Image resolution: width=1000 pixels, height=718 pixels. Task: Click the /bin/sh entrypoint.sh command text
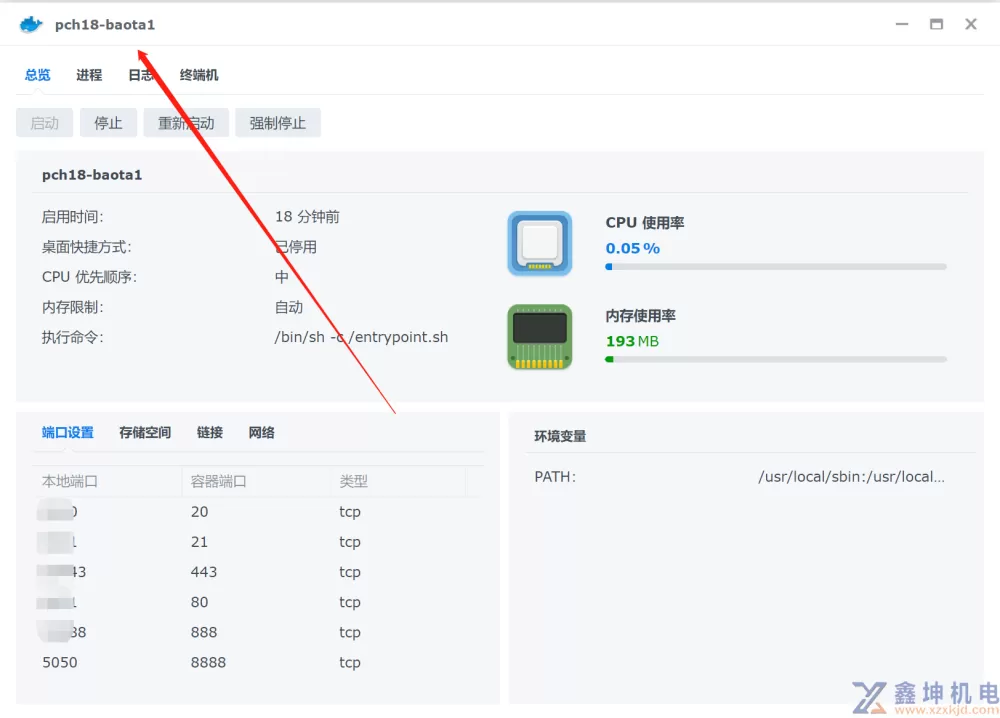tap(362, 337)
